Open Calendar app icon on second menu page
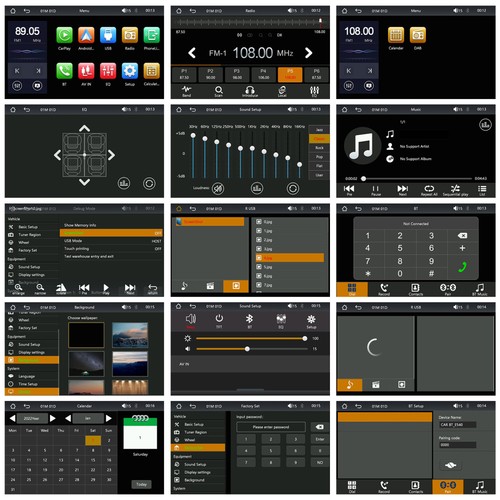The width and height of the screenshot is (500, 500). click(396, 35)
